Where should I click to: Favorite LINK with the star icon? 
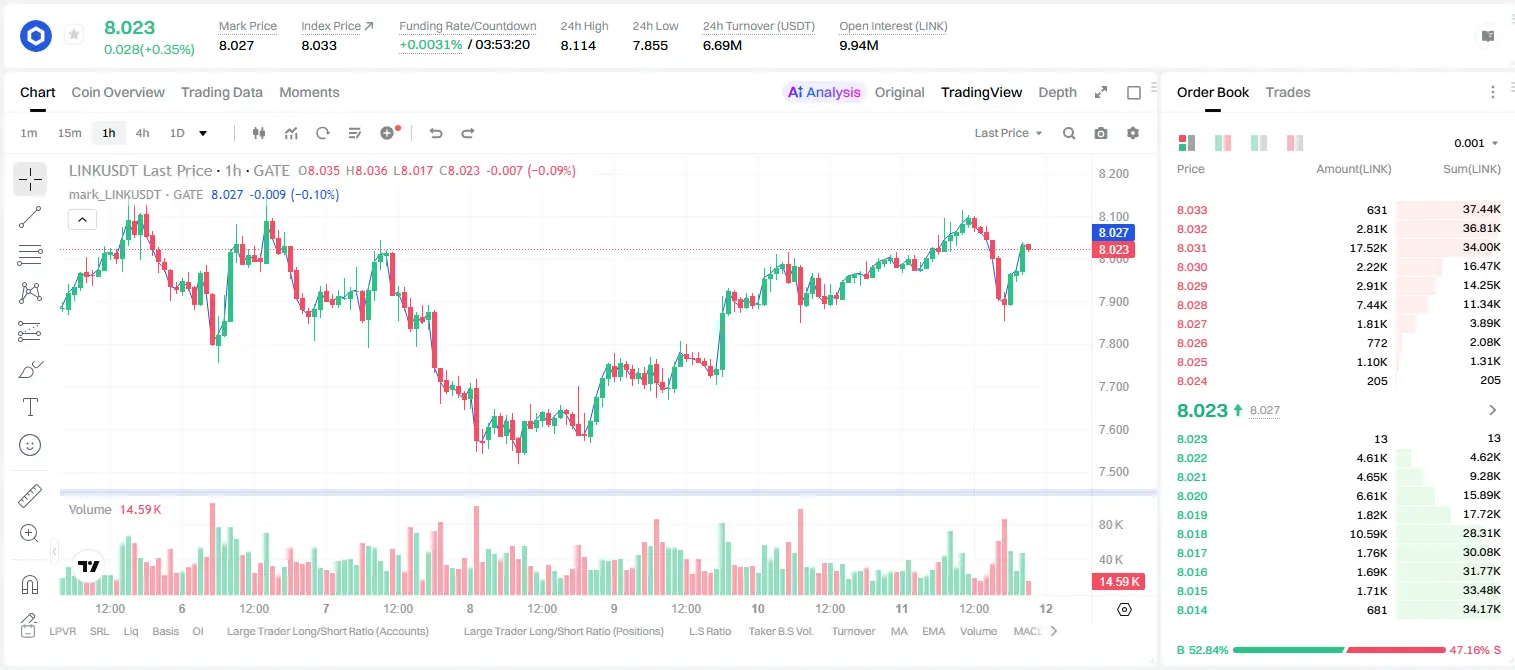[x=74, y=35]
